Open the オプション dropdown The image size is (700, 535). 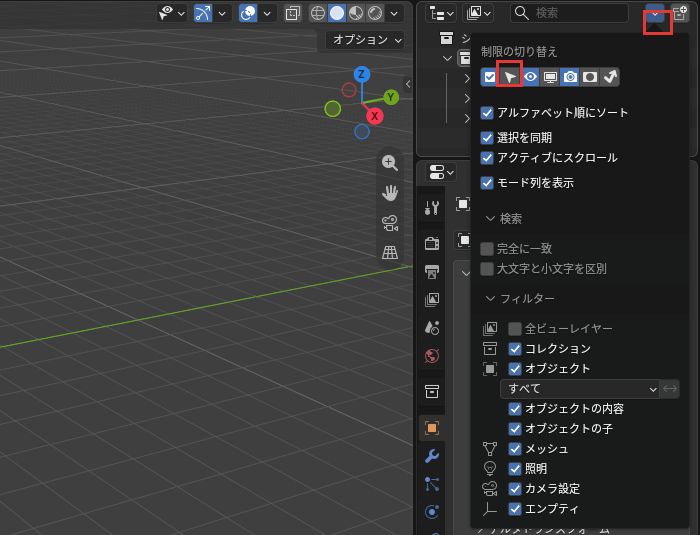coord(366,40)
